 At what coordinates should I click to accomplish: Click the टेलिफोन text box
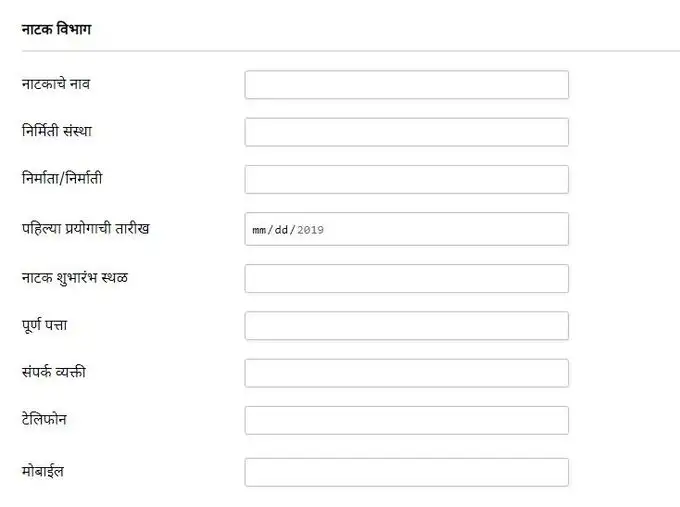(406, 420)
